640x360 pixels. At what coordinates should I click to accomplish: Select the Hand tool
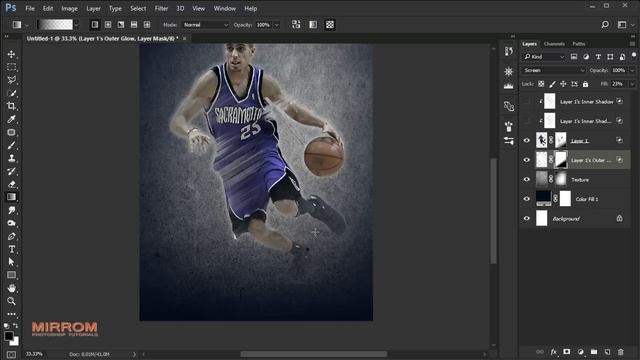11,288
